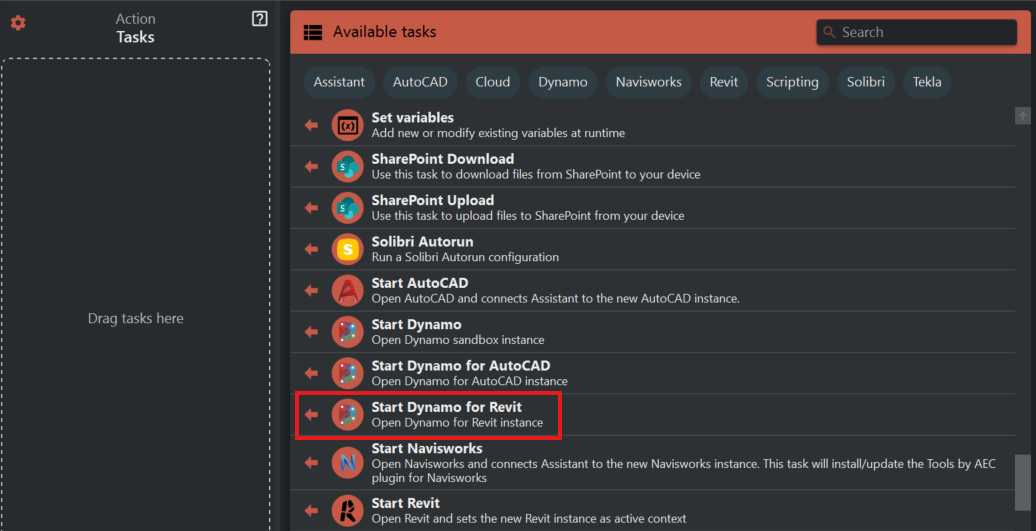The width and height of the screenshot is (1036, 531).
Task: Click the Start Navisworks task icon
Action: point(348,462)
